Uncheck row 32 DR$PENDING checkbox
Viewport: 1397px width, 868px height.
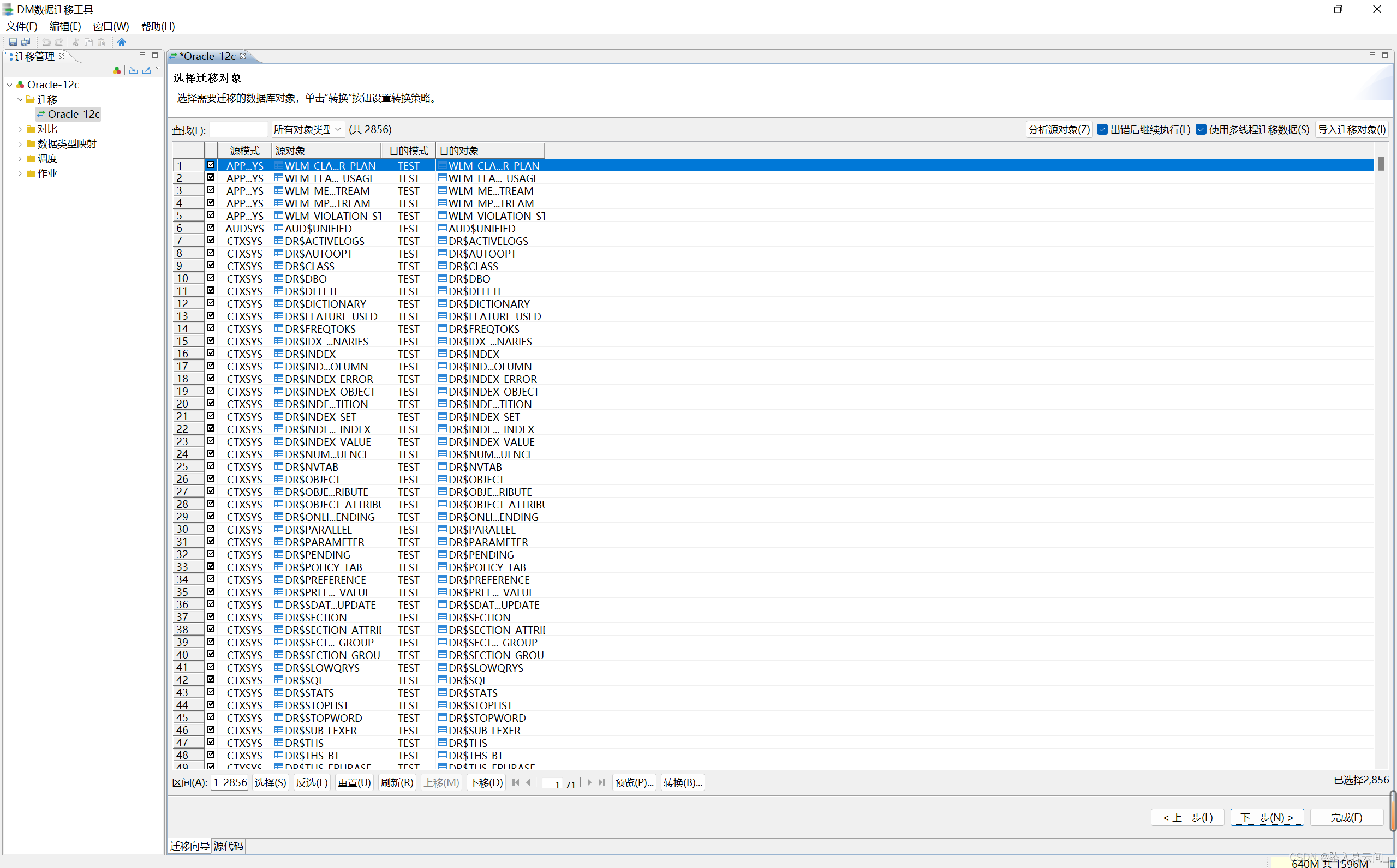click(211, 554)
